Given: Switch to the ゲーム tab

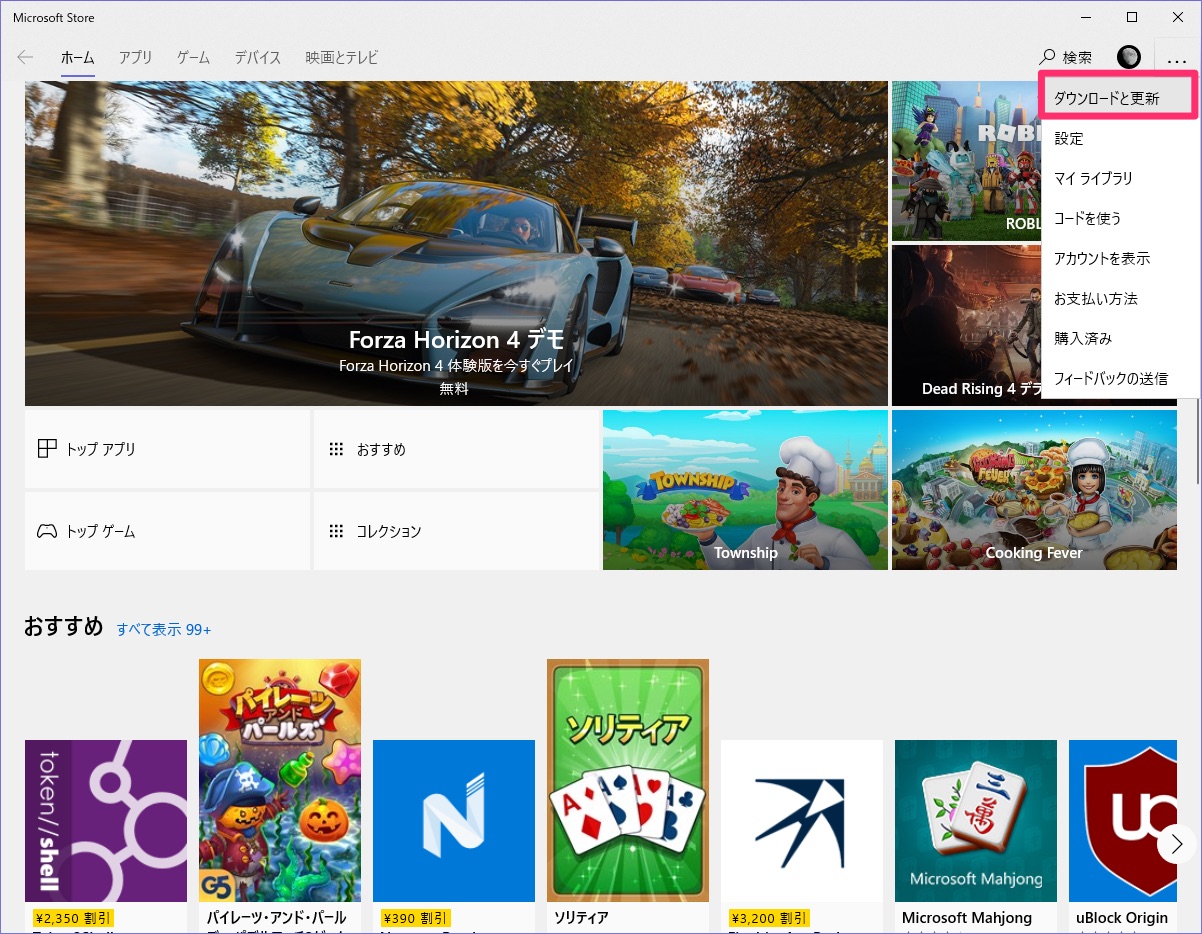Looking at the screenshot, I should pyautogui.click(x=193, y=57).
